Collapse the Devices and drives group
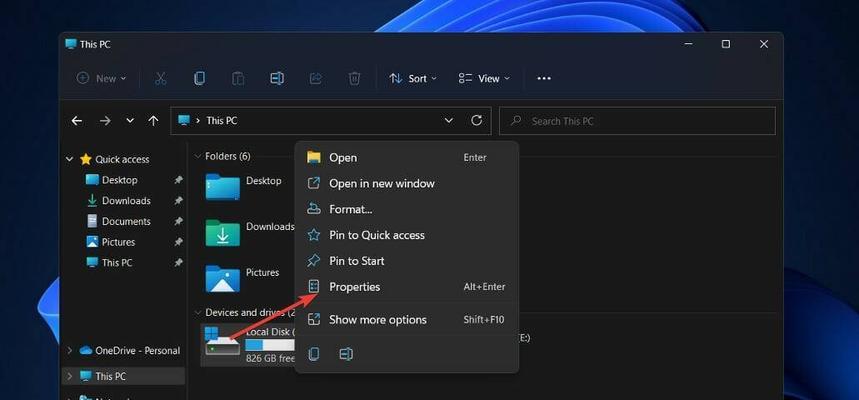 (198, 313)
